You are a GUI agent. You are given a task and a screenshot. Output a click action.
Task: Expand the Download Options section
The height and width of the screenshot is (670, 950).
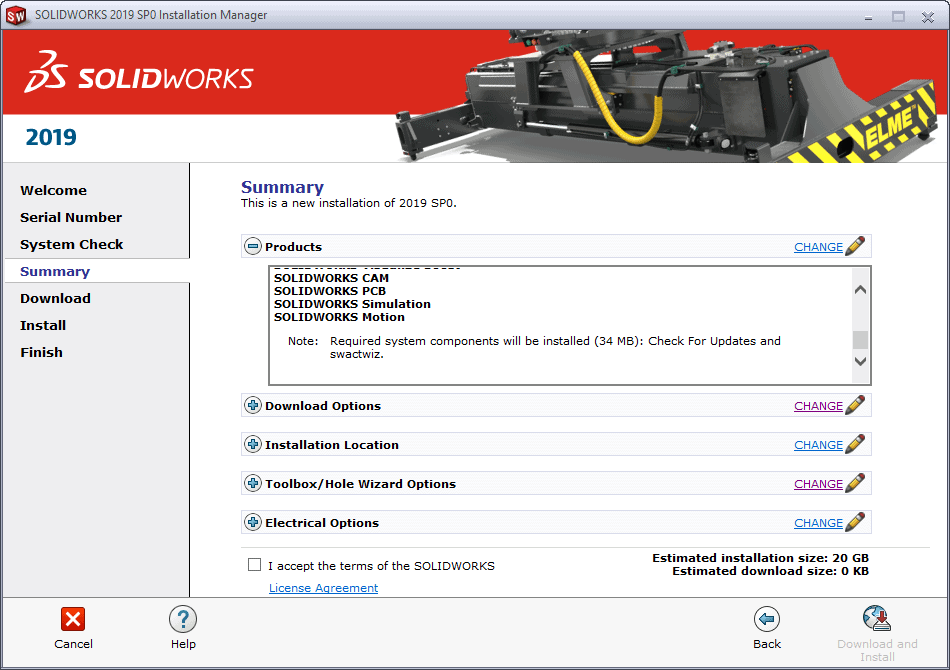point(253,405)
